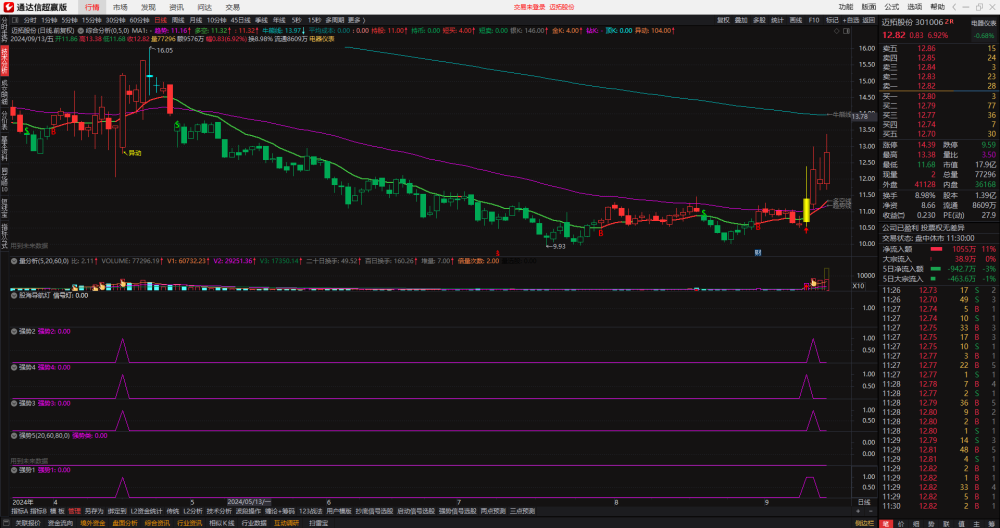Select 1分钟 period

click(x=49, y=20)
